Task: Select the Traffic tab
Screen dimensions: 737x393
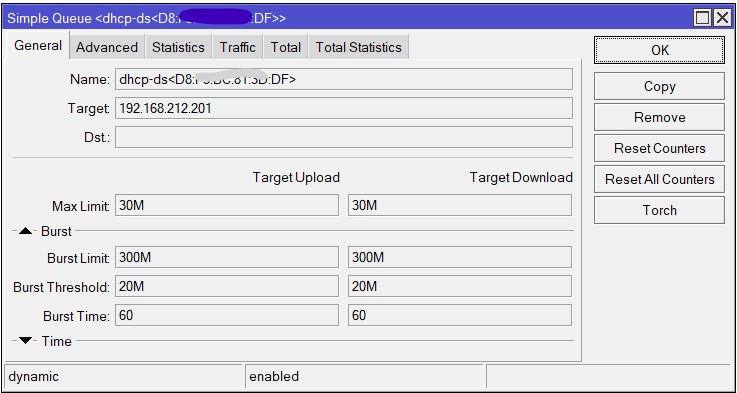Action: (237, 47)
